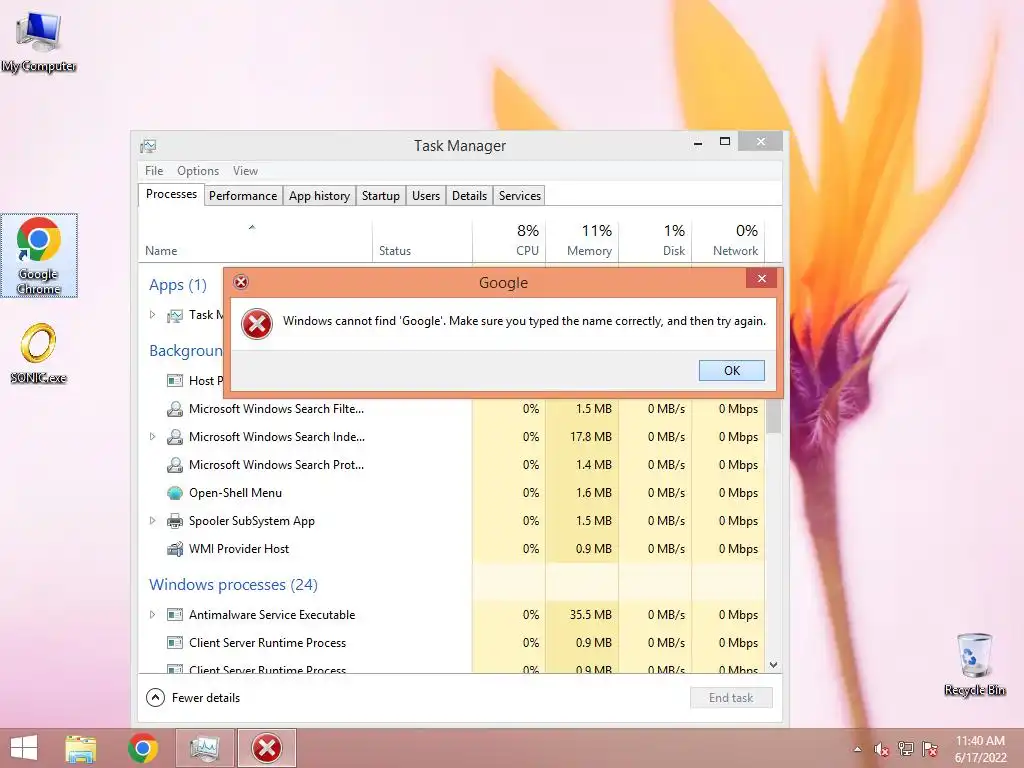Show hidden tray icons arrow
The height and width of the screenshot is (768, 1024).
pyautogui.click(x=857, y=750)
